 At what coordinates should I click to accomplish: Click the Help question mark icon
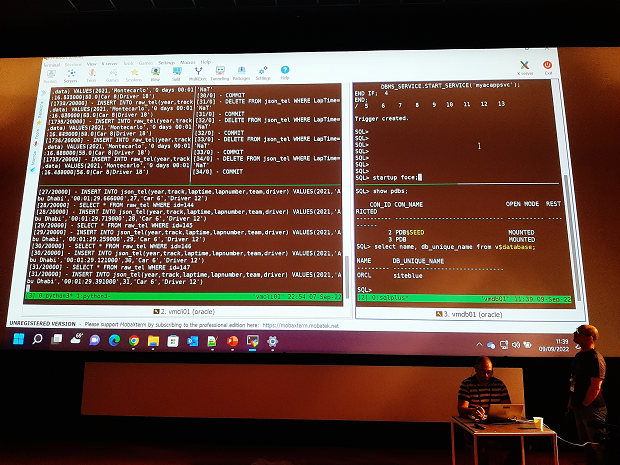[285, 72]
